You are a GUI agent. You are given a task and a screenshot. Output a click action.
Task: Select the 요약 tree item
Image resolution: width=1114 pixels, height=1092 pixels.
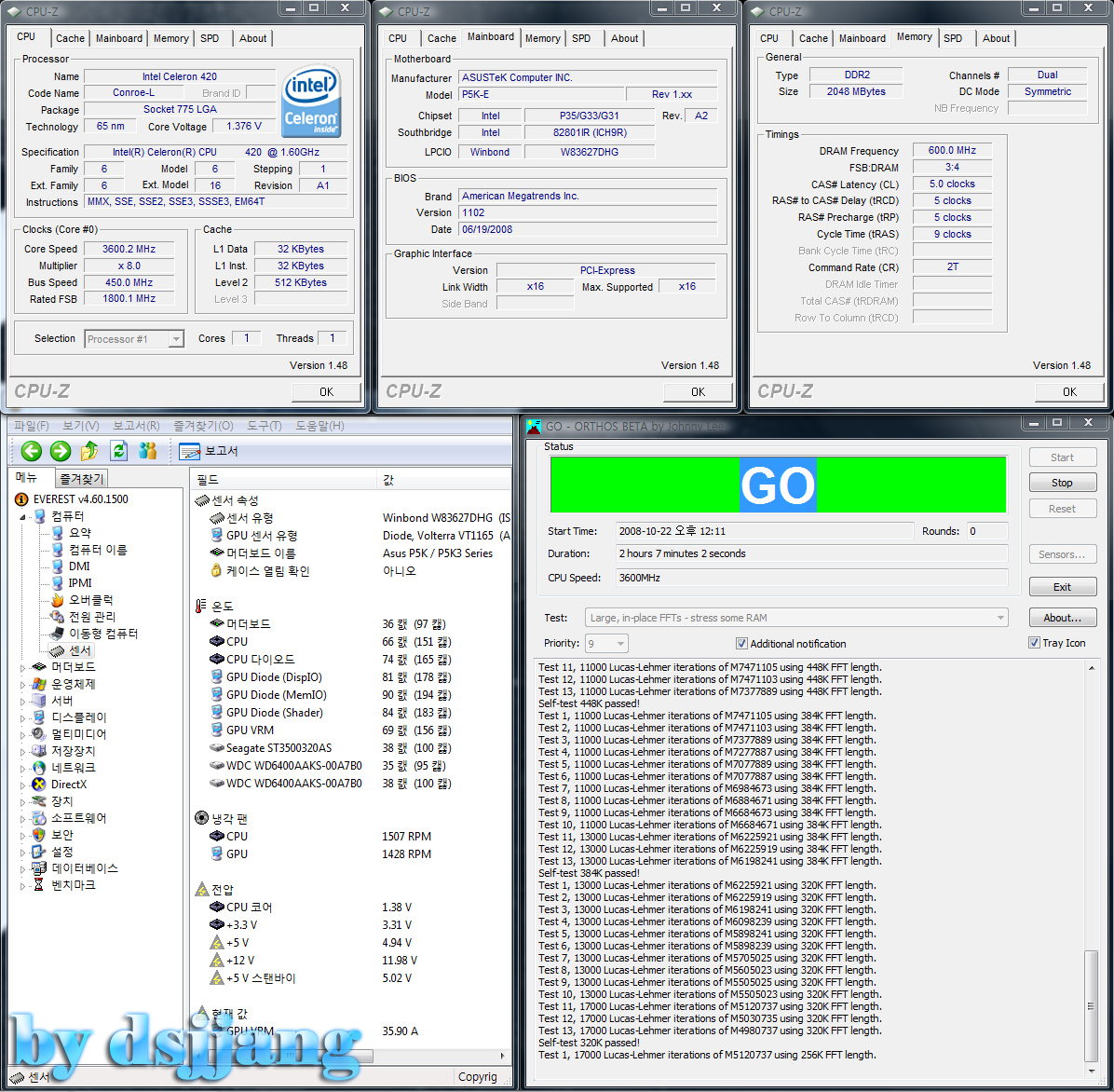[79, 533]
